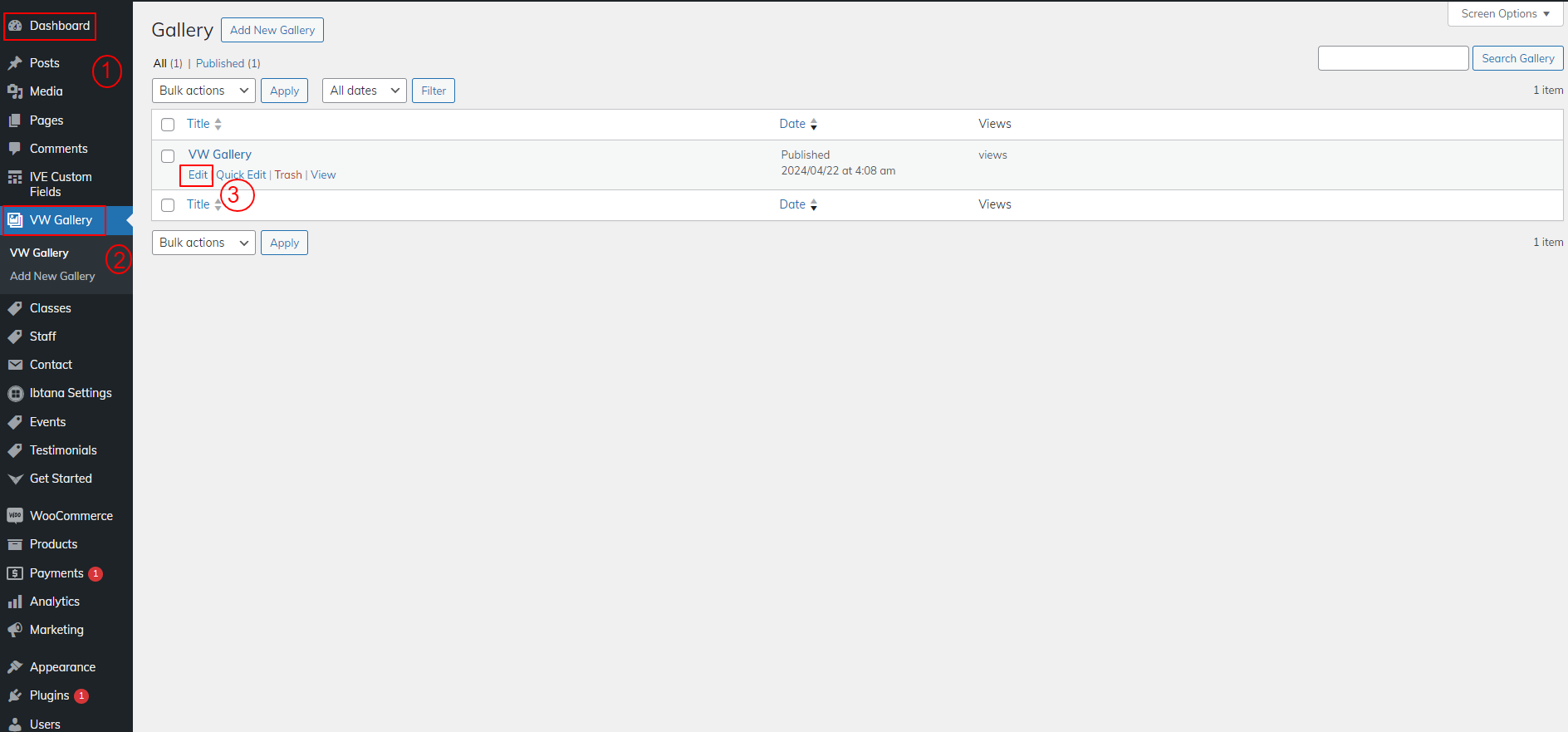Click the WooCommerce icon in sidebar
This screenshot has height=732, width=1568.
tap(15, 516)
